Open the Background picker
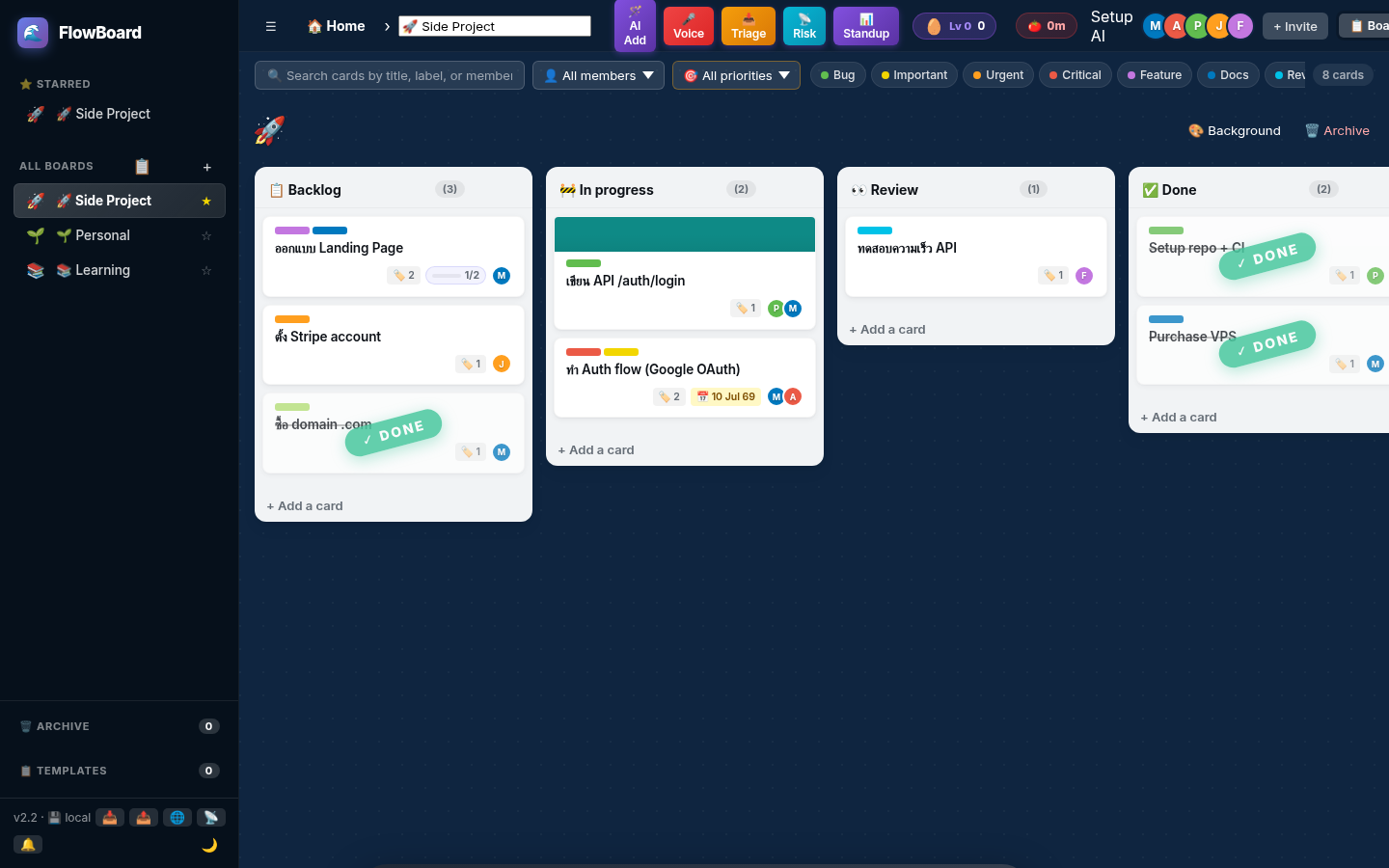Screen dimensions: 1389x868 click(1235, 130)
